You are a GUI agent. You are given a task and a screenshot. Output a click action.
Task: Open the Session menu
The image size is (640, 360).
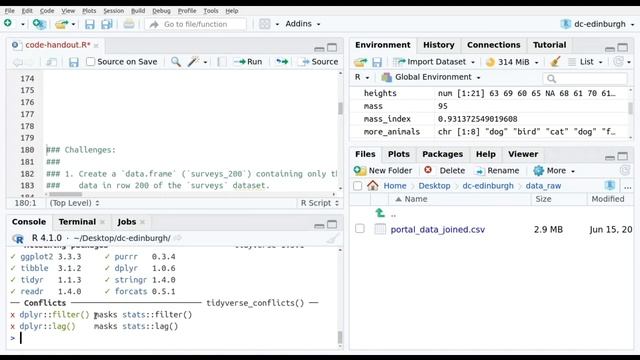coord(113,11)
